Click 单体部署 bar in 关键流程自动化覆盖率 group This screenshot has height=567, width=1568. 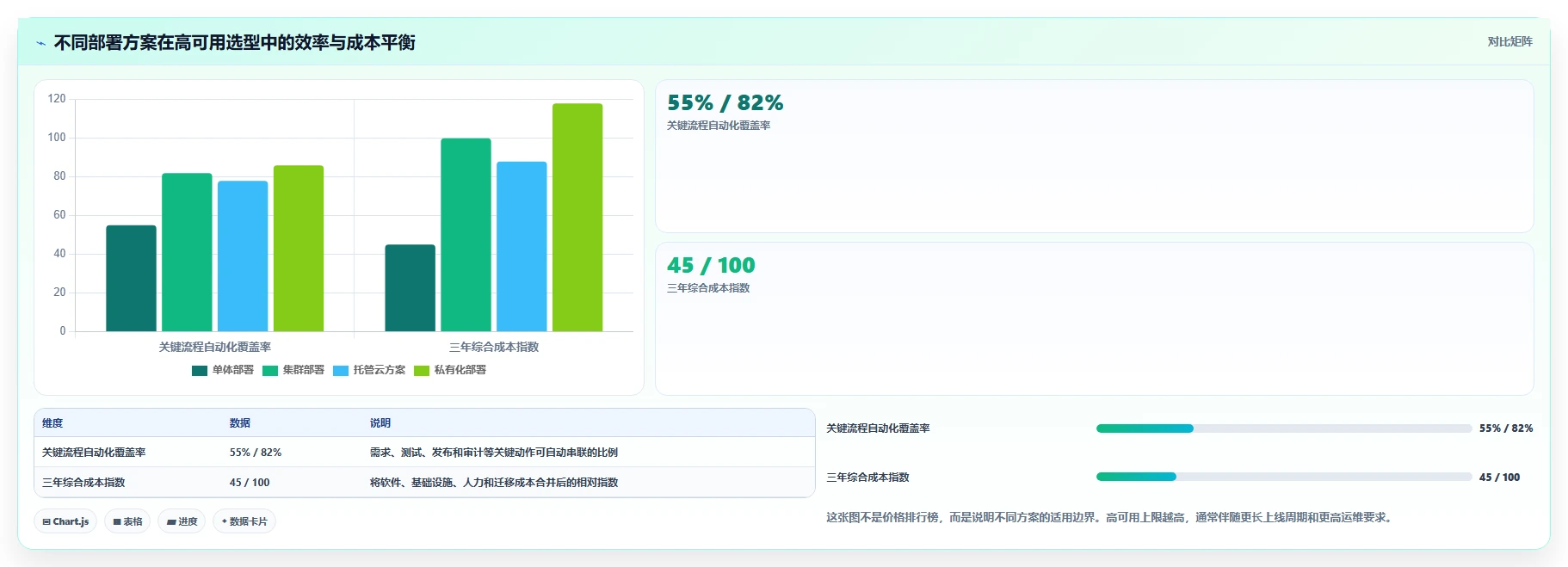click(x=131, y=278)
